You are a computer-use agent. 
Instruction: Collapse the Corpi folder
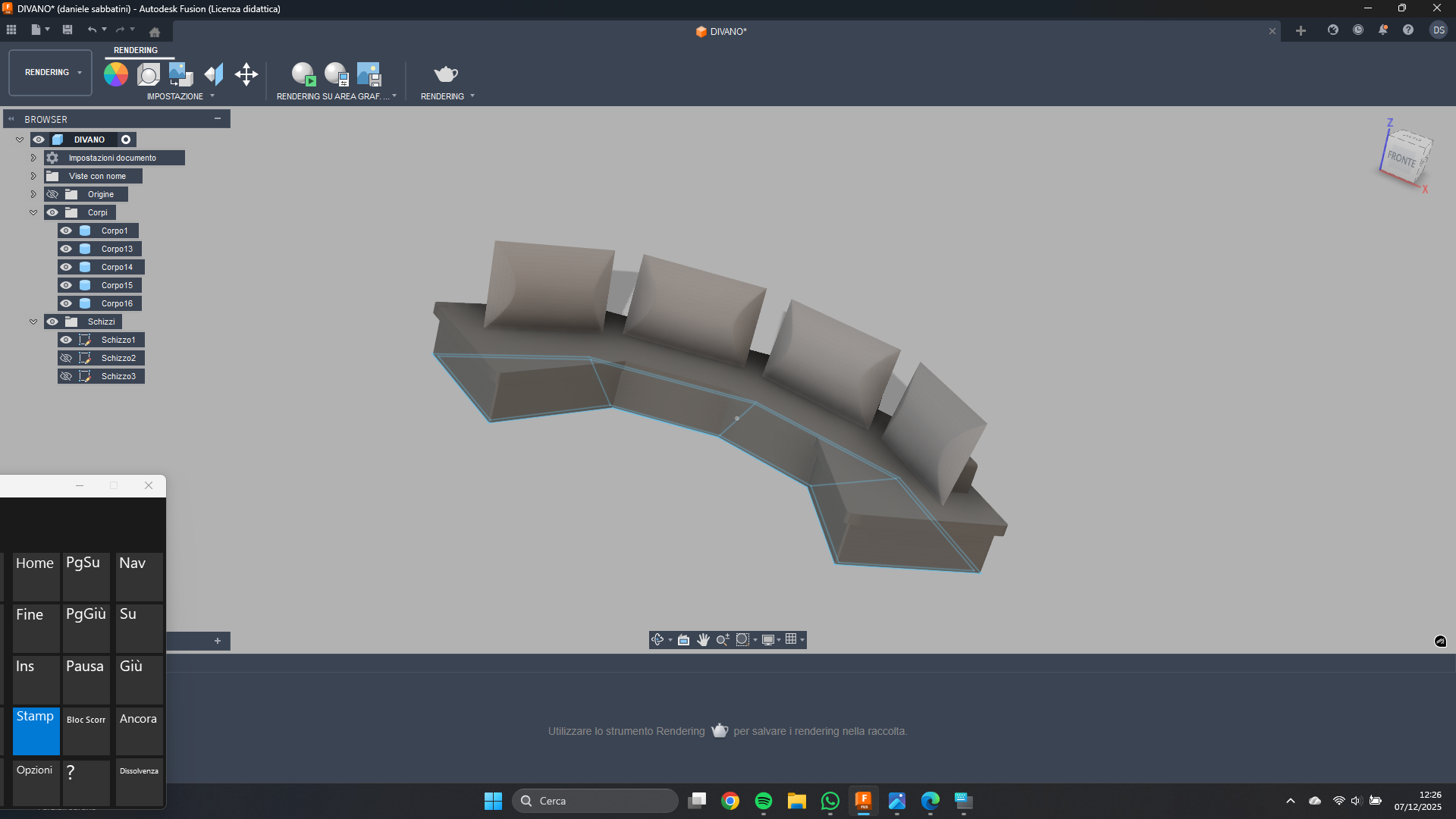coord(33,212)
